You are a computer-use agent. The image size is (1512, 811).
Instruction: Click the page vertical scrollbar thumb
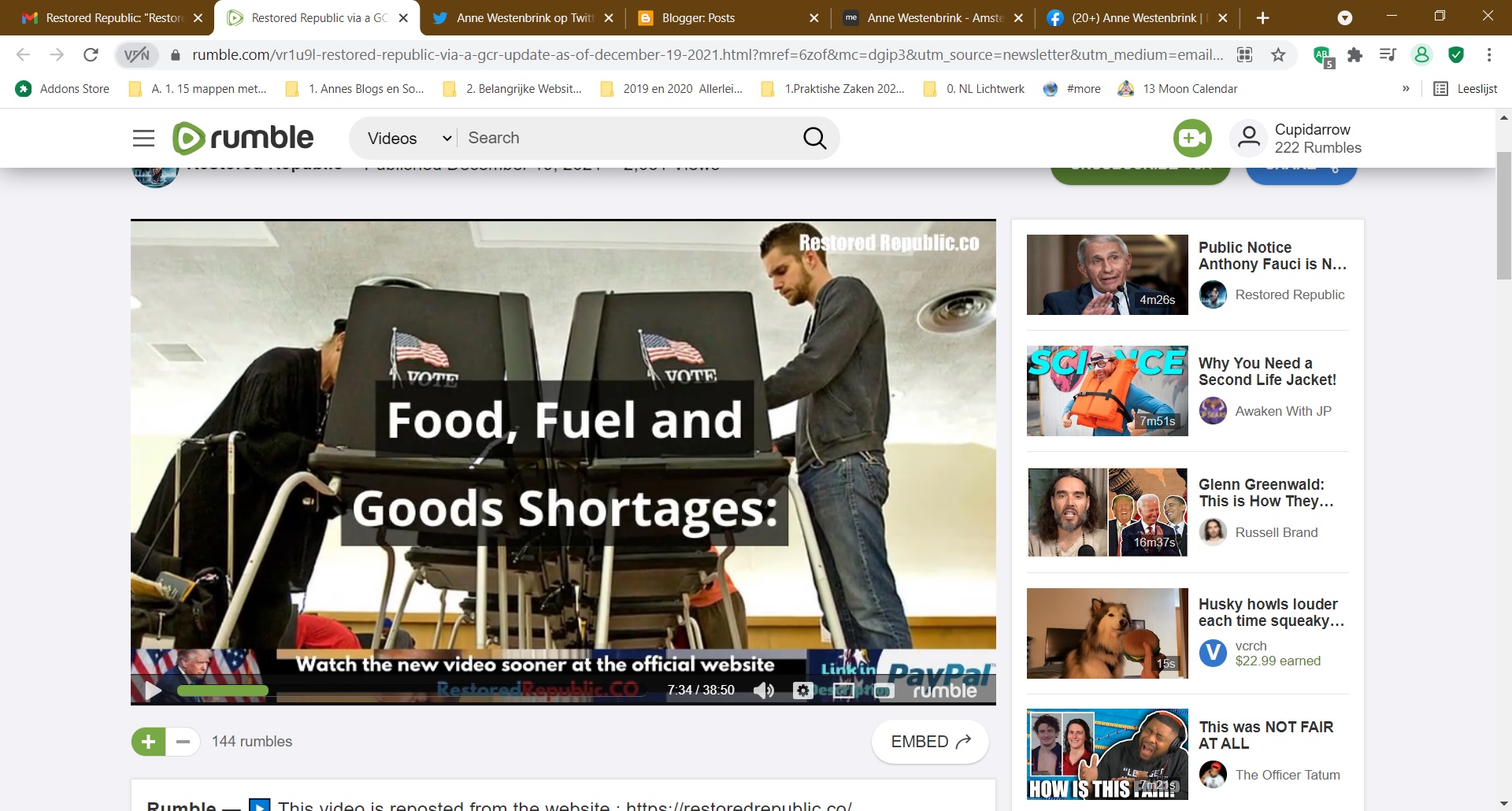[1503, 214]
